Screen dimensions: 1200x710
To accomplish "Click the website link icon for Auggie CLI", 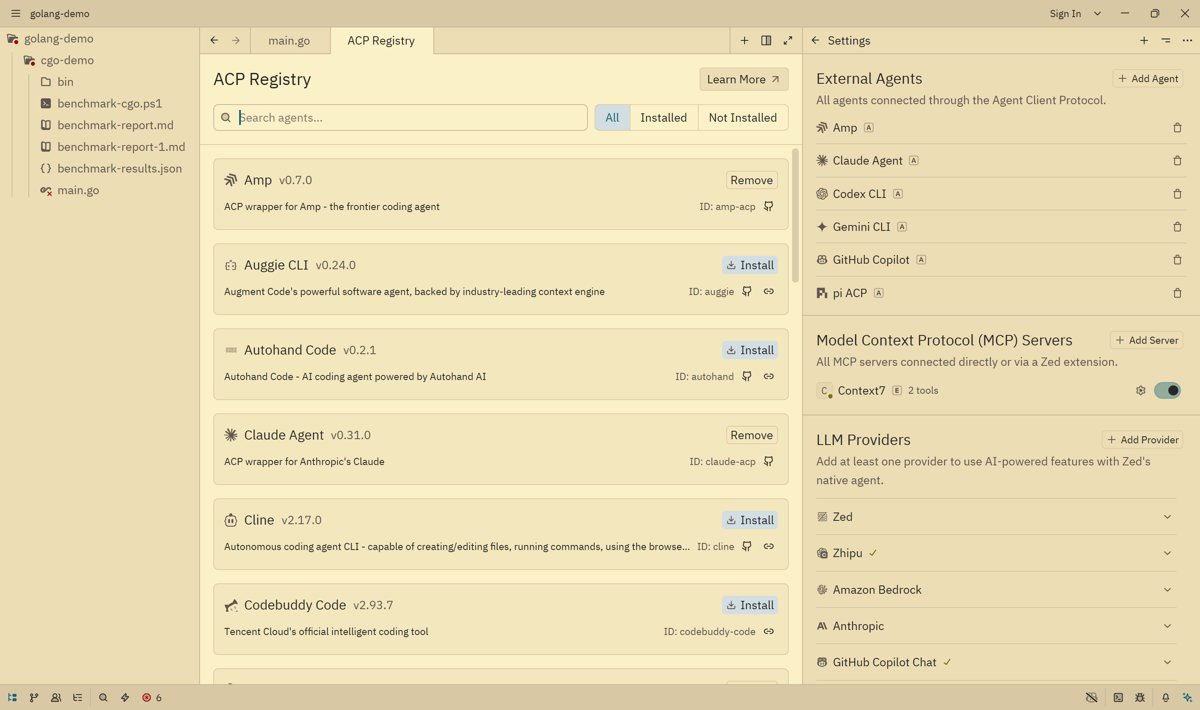I will (x=769, y=292).
